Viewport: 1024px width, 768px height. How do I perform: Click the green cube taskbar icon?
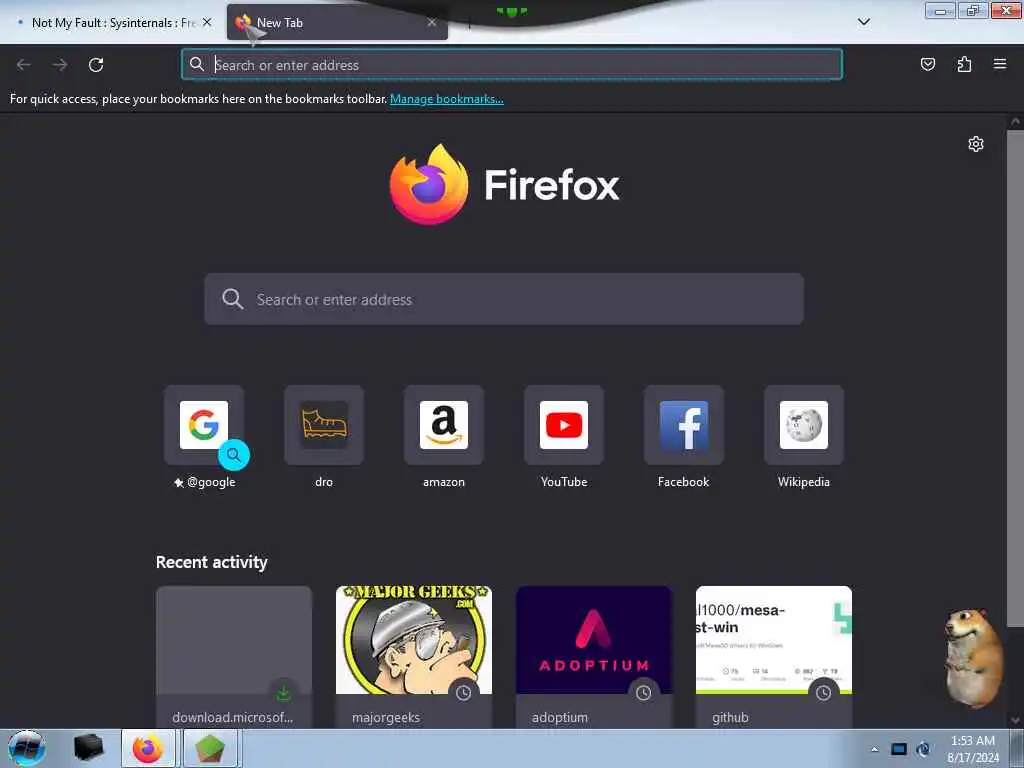[x=210, y=748]
